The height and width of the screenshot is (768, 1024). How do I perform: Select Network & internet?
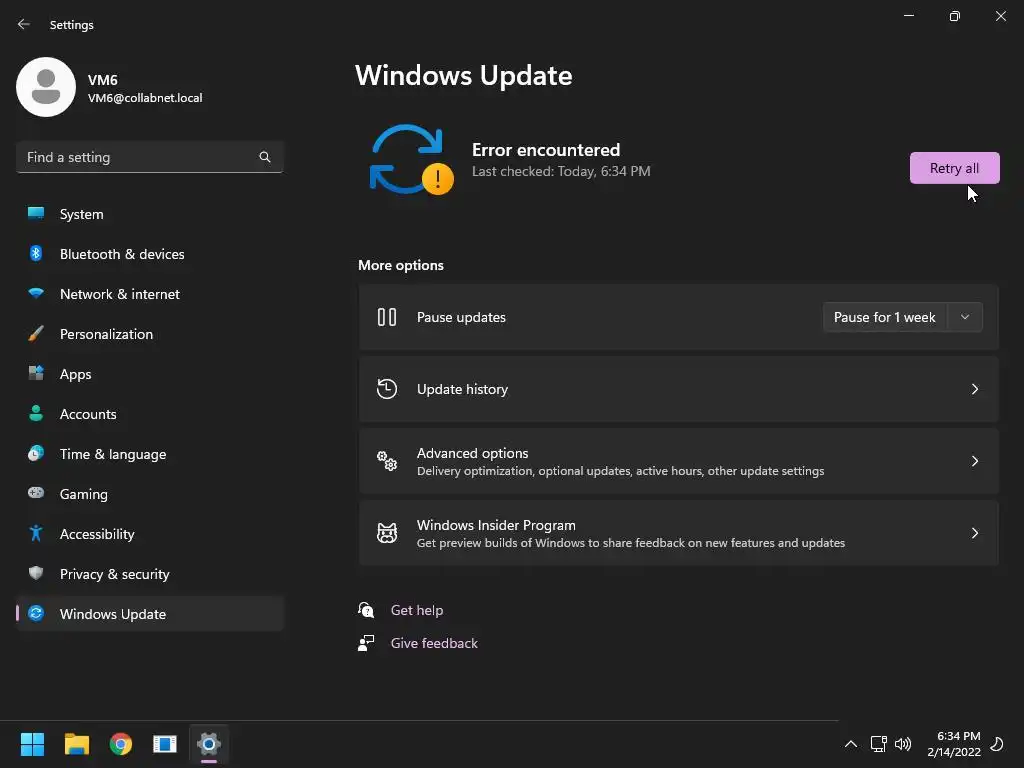150,294
